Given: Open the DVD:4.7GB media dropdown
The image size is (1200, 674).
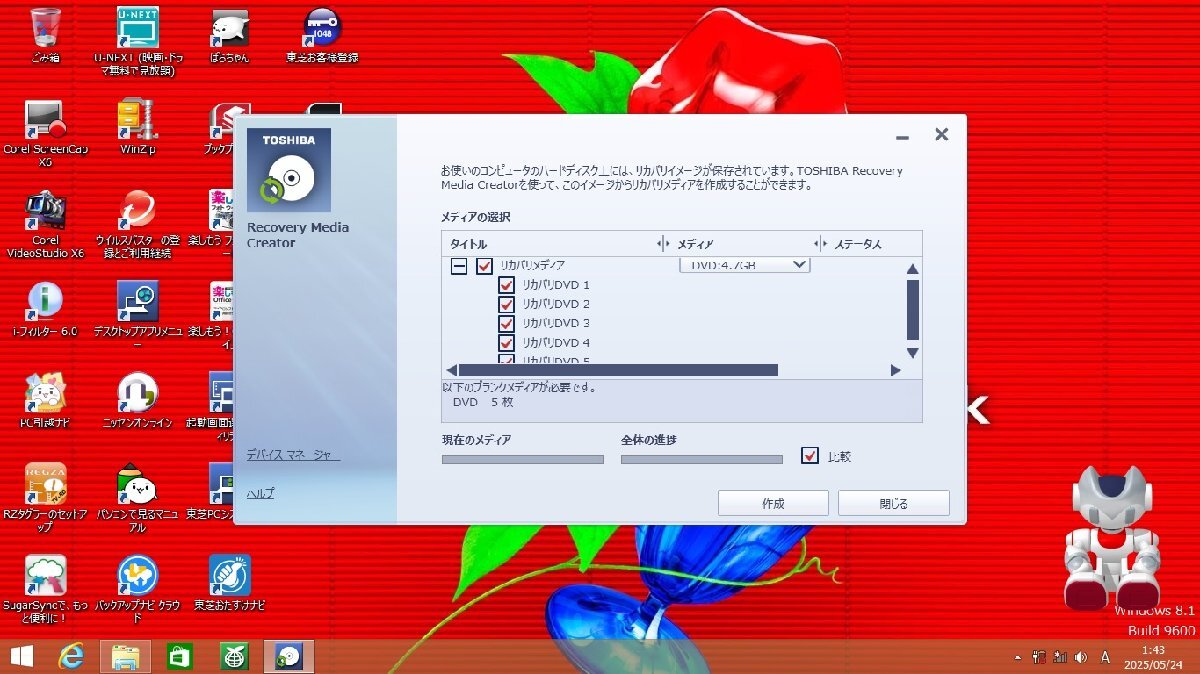Looking at the screenshot, I should 744,265.
